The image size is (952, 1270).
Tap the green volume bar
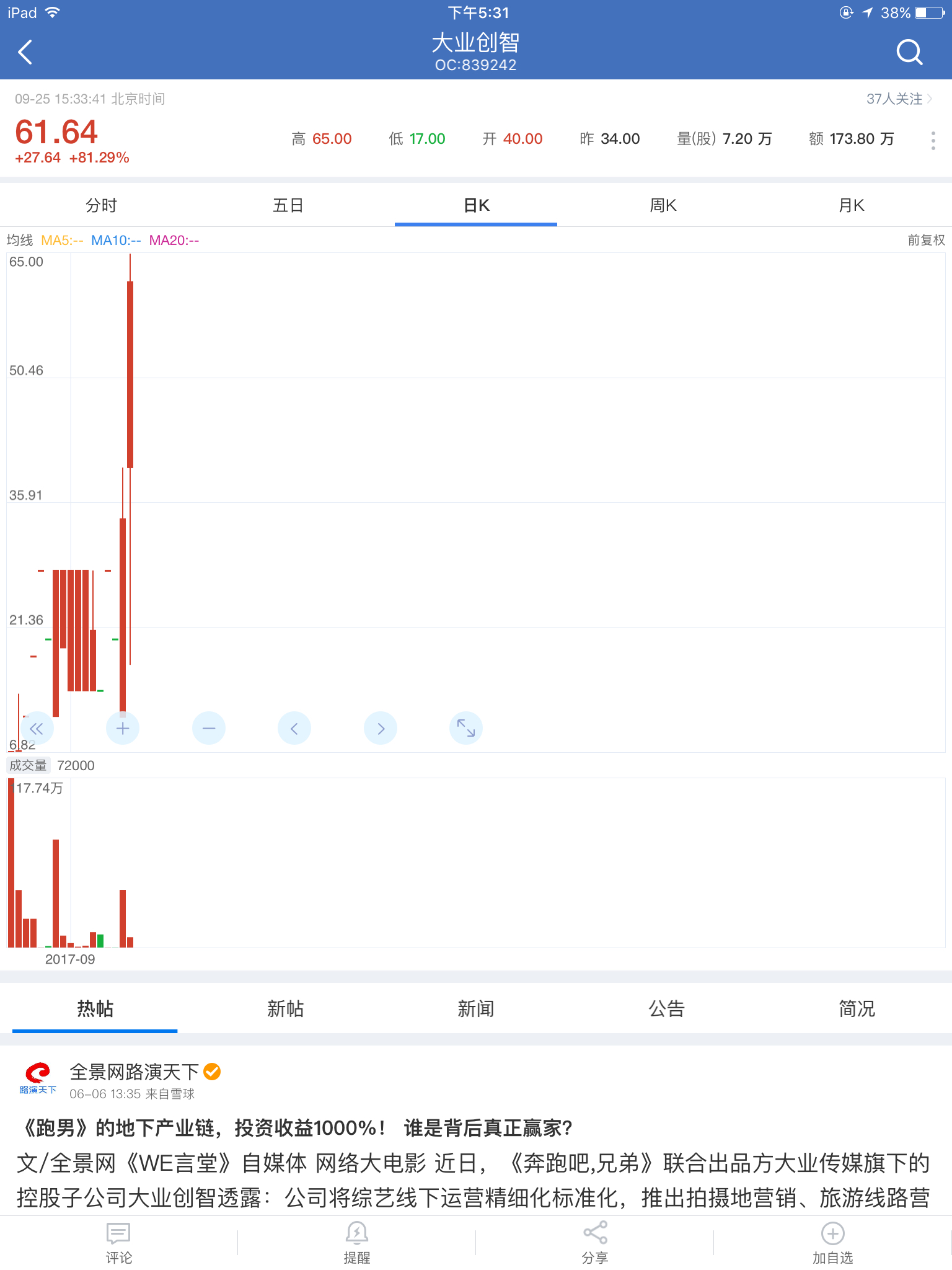tap(100, 941)
